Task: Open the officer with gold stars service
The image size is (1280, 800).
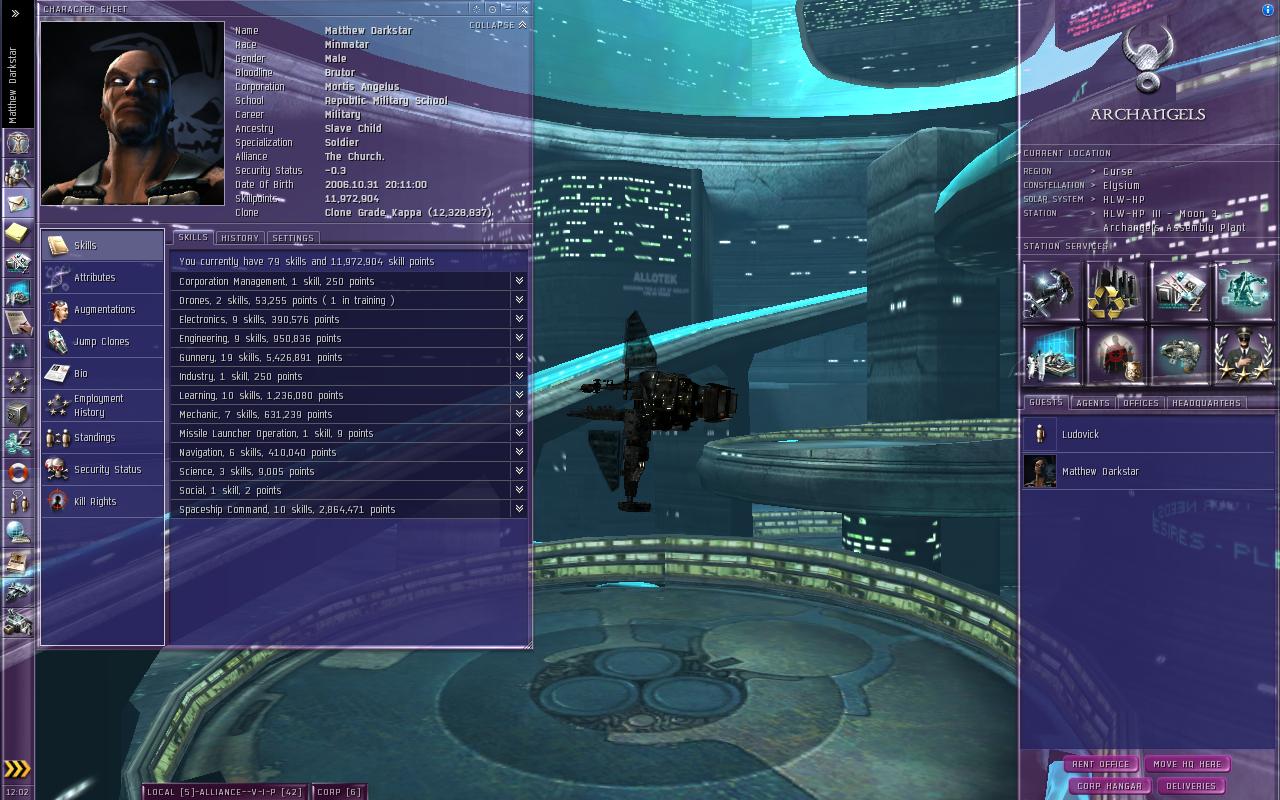Action: pyautogui.click(x=1244, y=355)
